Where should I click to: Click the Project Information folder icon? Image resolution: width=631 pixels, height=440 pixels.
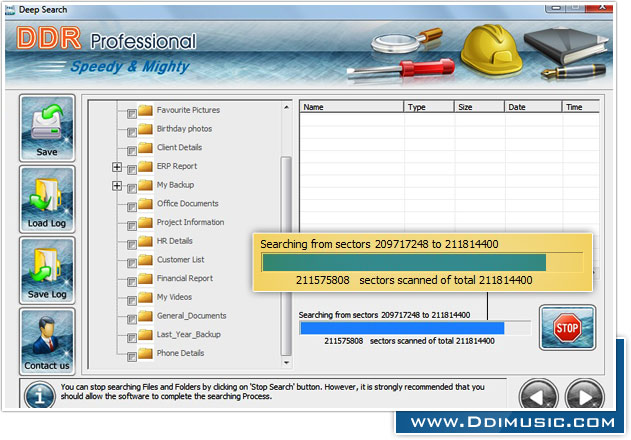146,222
